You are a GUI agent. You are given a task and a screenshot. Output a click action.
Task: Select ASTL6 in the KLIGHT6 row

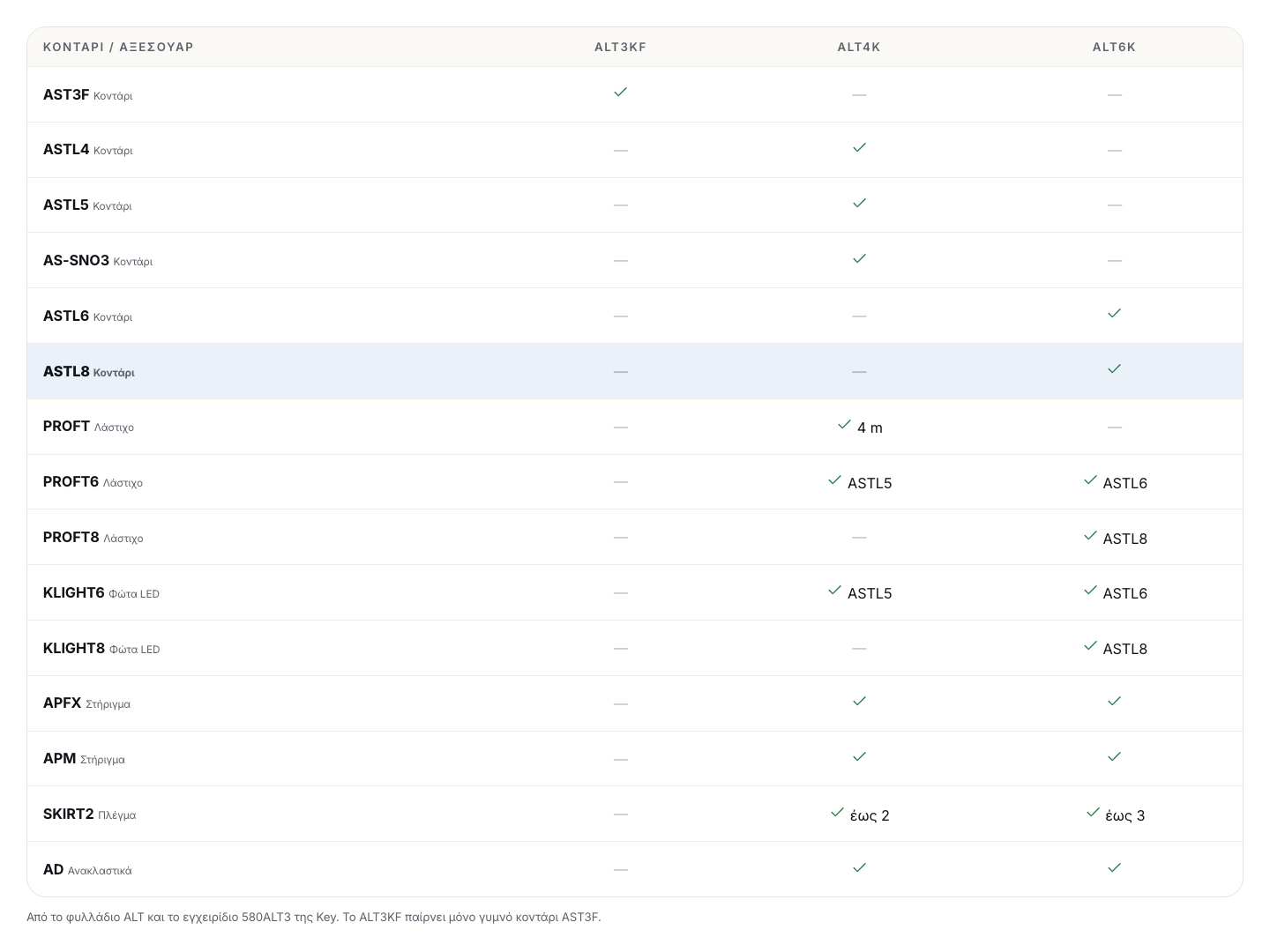pos(1125,593)
